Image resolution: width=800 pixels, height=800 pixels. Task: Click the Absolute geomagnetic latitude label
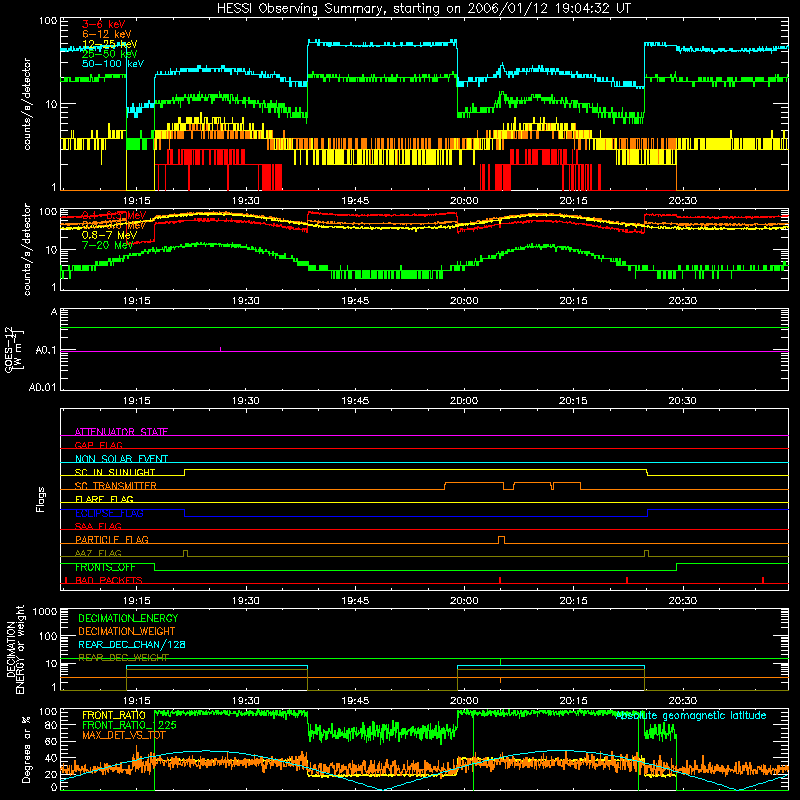coord(691,716)
